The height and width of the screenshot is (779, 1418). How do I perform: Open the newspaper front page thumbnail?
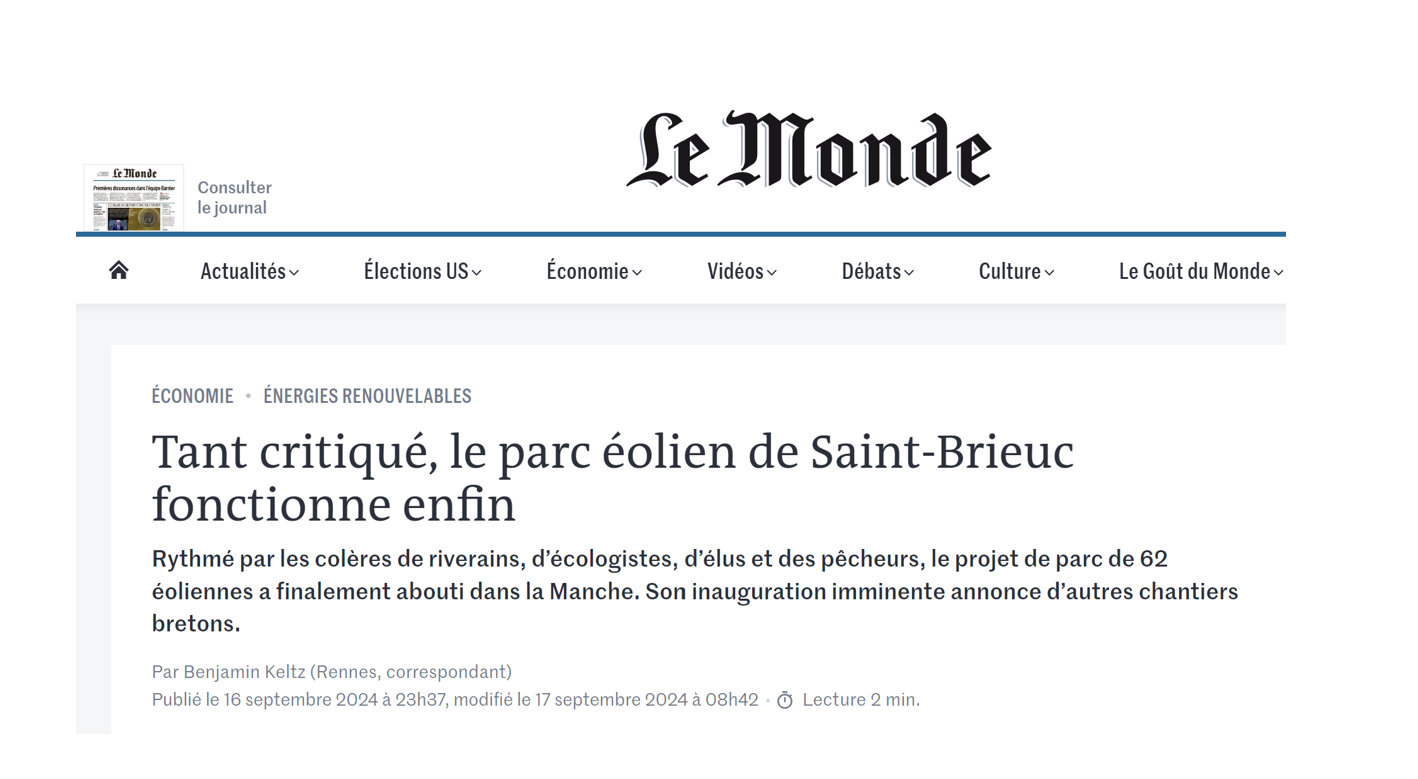click(133, 198)
